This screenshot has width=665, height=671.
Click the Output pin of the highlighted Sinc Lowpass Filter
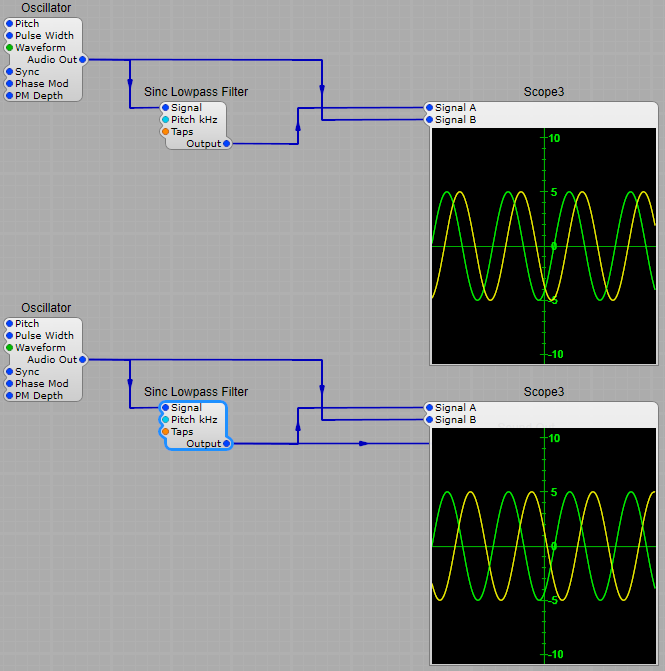[x=227, y=443]
